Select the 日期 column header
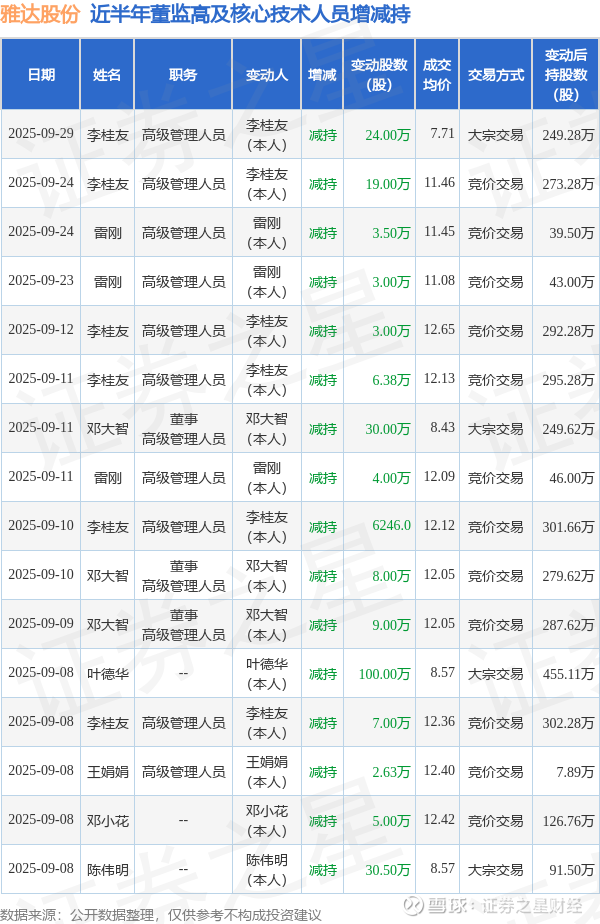Screen dimensions: 600x924 [41, 75]
